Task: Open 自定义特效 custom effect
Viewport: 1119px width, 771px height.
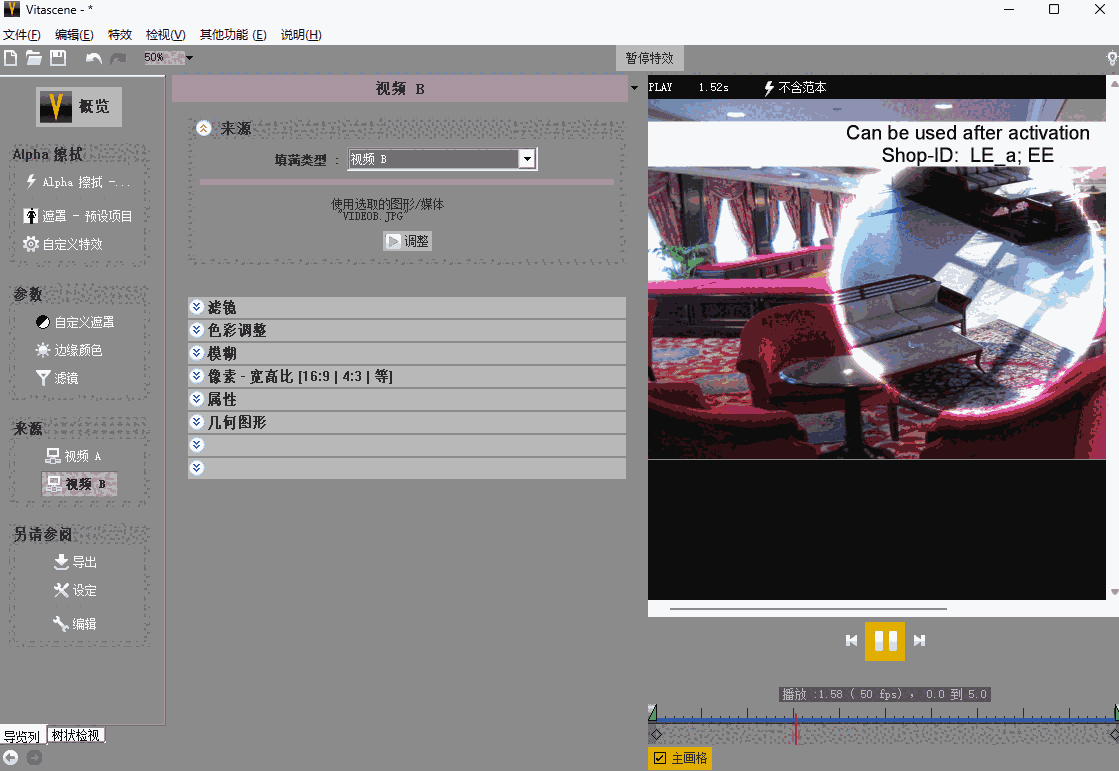Action: click(x=63, y=244)
